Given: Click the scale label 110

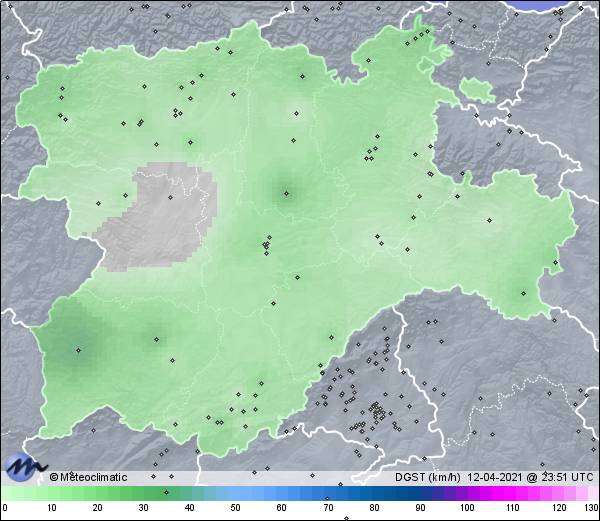Looking at the screenshot, I should pos(513,508).
